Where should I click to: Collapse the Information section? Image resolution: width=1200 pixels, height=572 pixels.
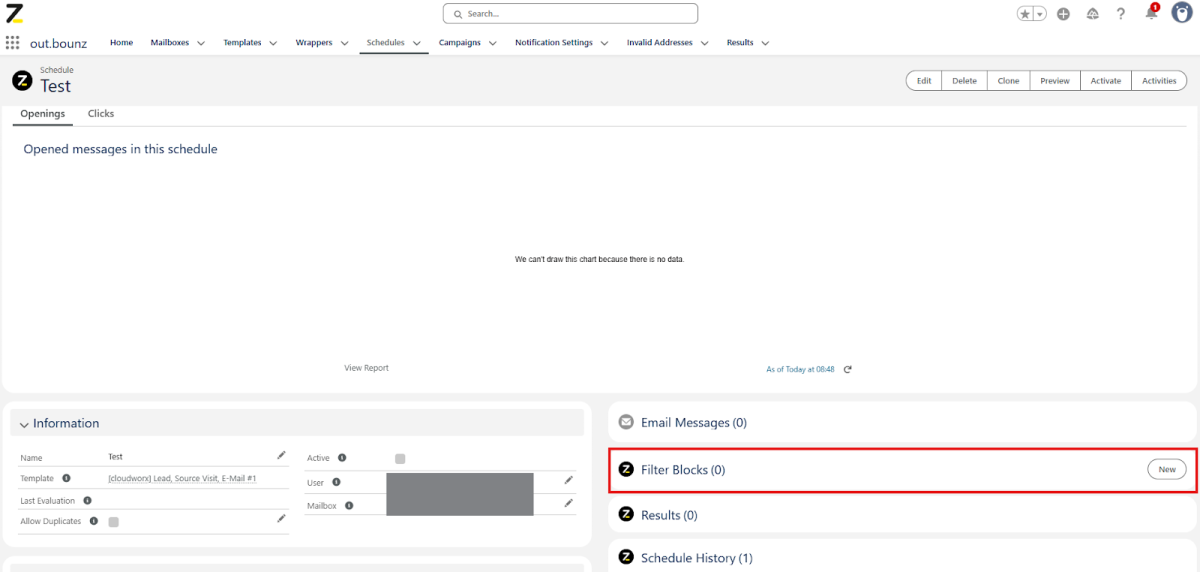[24, 424]
